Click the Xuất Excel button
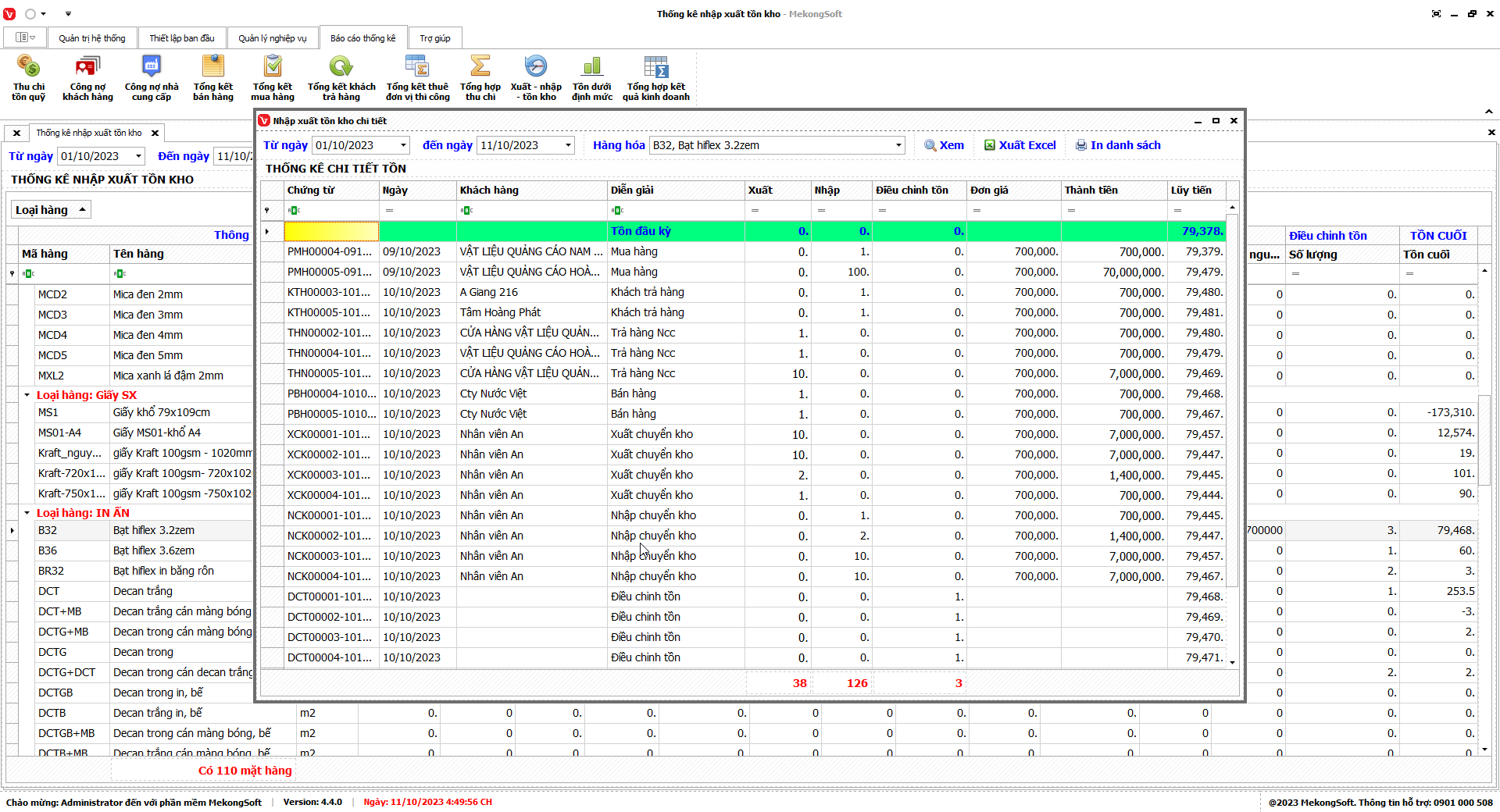The width and height of the screenshot is (1500, 812). click(1020, 145)
